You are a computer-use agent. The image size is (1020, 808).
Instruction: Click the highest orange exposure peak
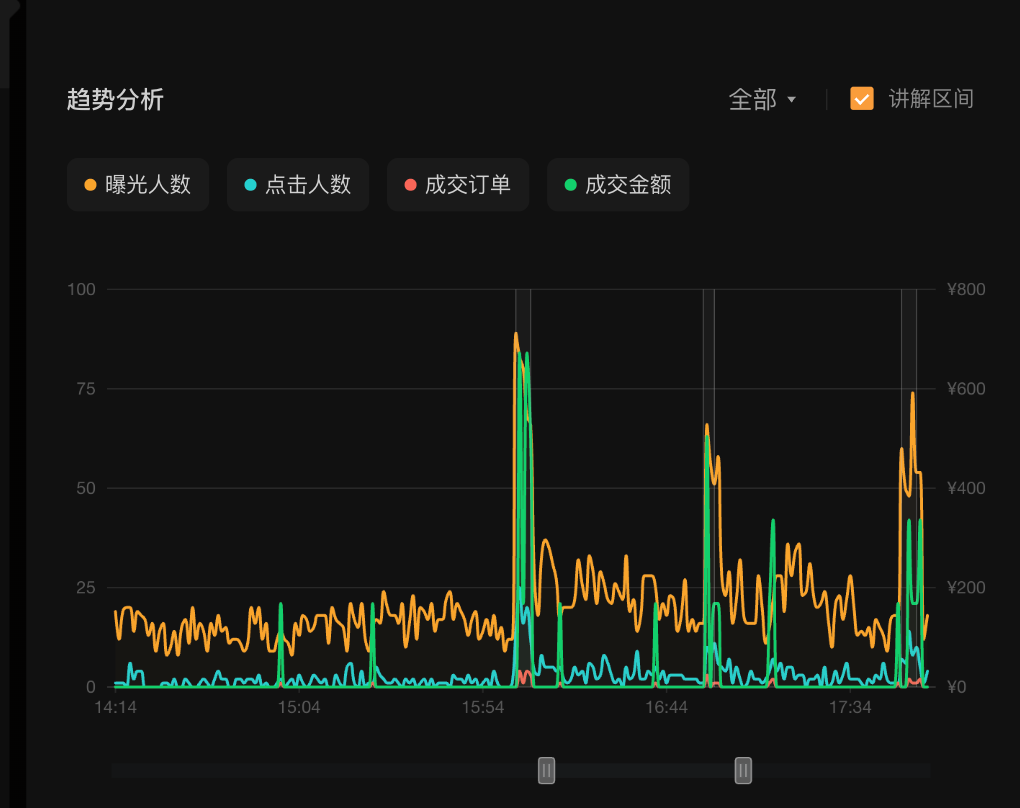[x=516, y=335]
